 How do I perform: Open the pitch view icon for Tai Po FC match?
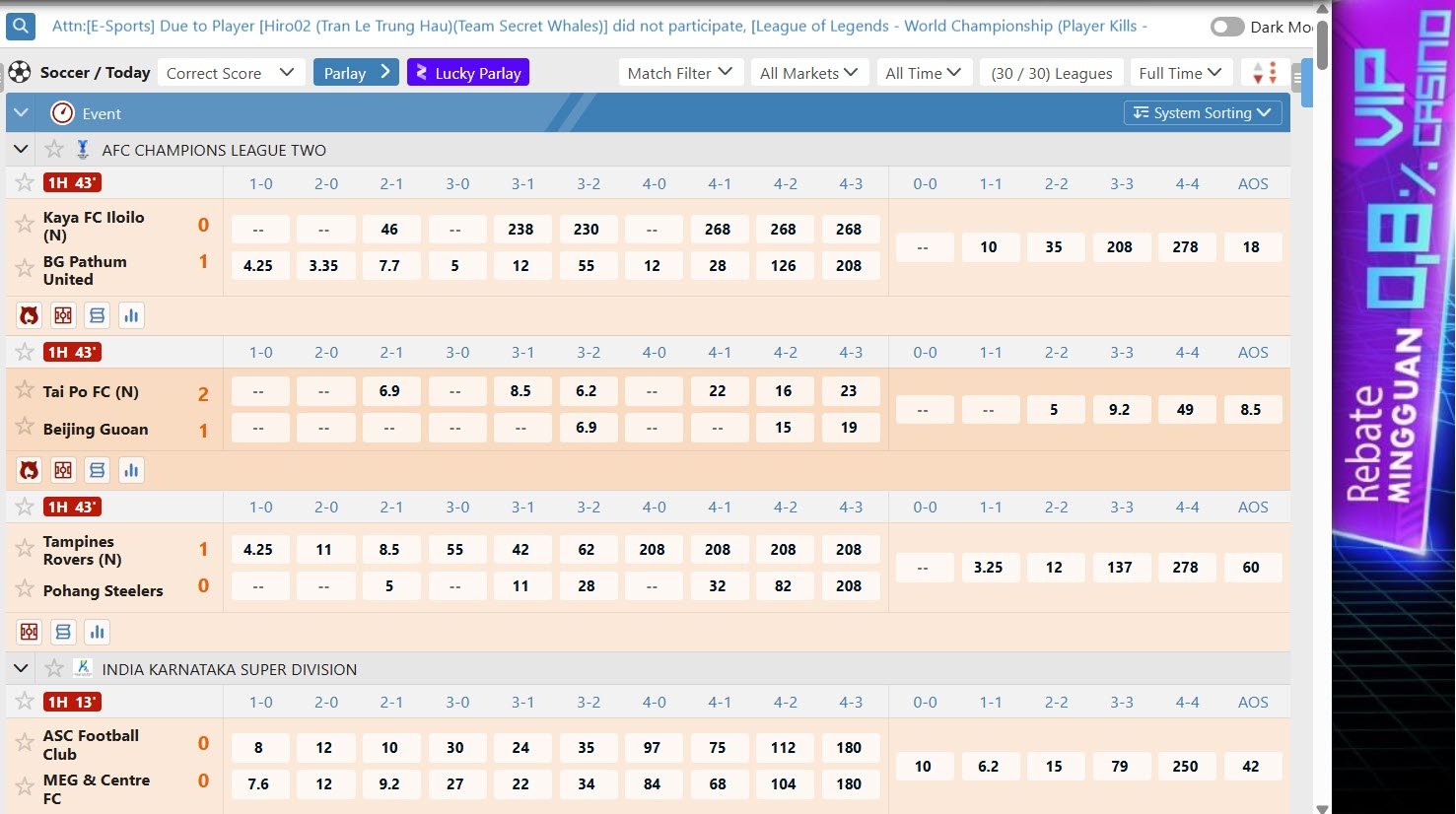tap(63, 470)
